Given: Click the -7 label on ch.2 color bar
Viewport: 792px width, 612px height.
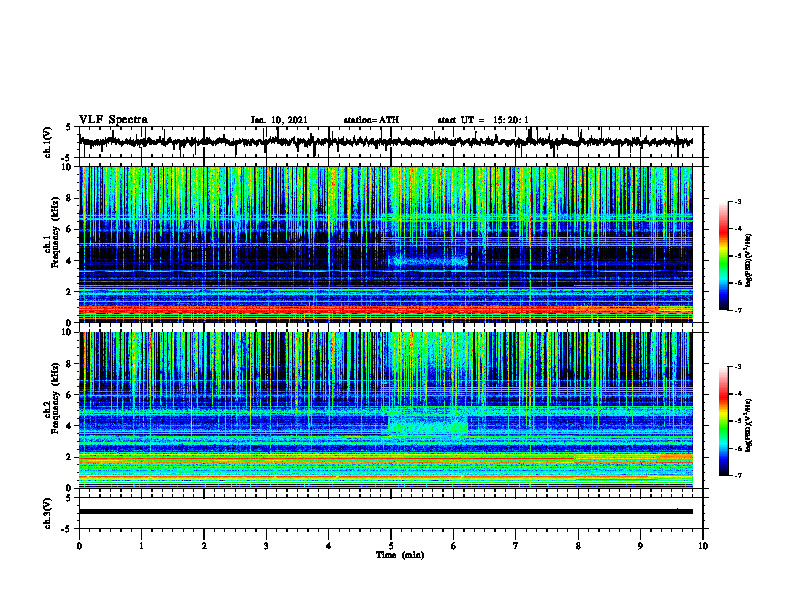Looking at the screenshot, I should click(x=738, y=475).
